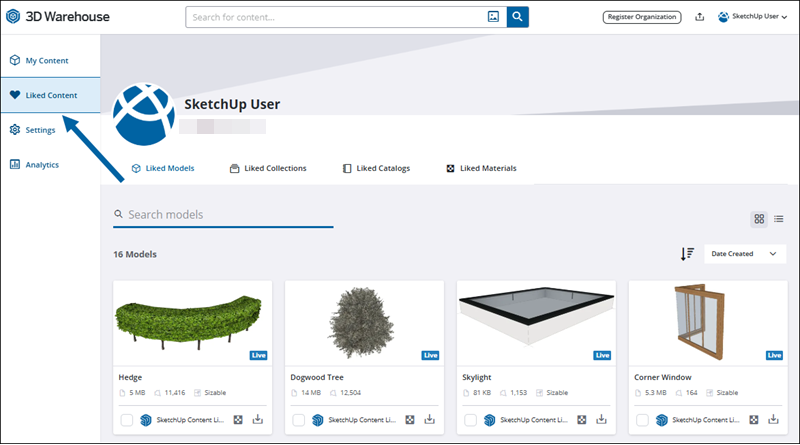This screenshot has width=800, height=445.
Task: Click the Hedge model title
Action: pyautogui.click(x=130, y=377)
